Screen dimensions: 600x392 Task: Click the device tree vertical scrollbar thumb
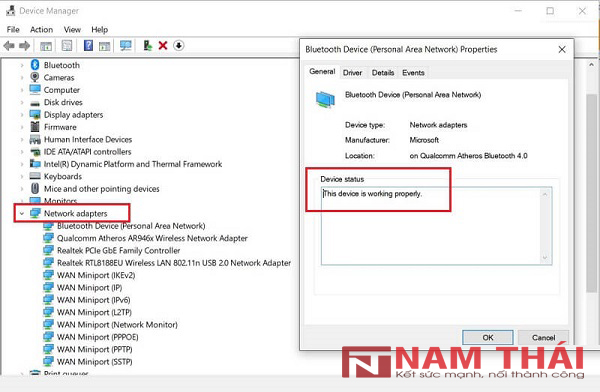pyautogui.click(x=592, y=193)
